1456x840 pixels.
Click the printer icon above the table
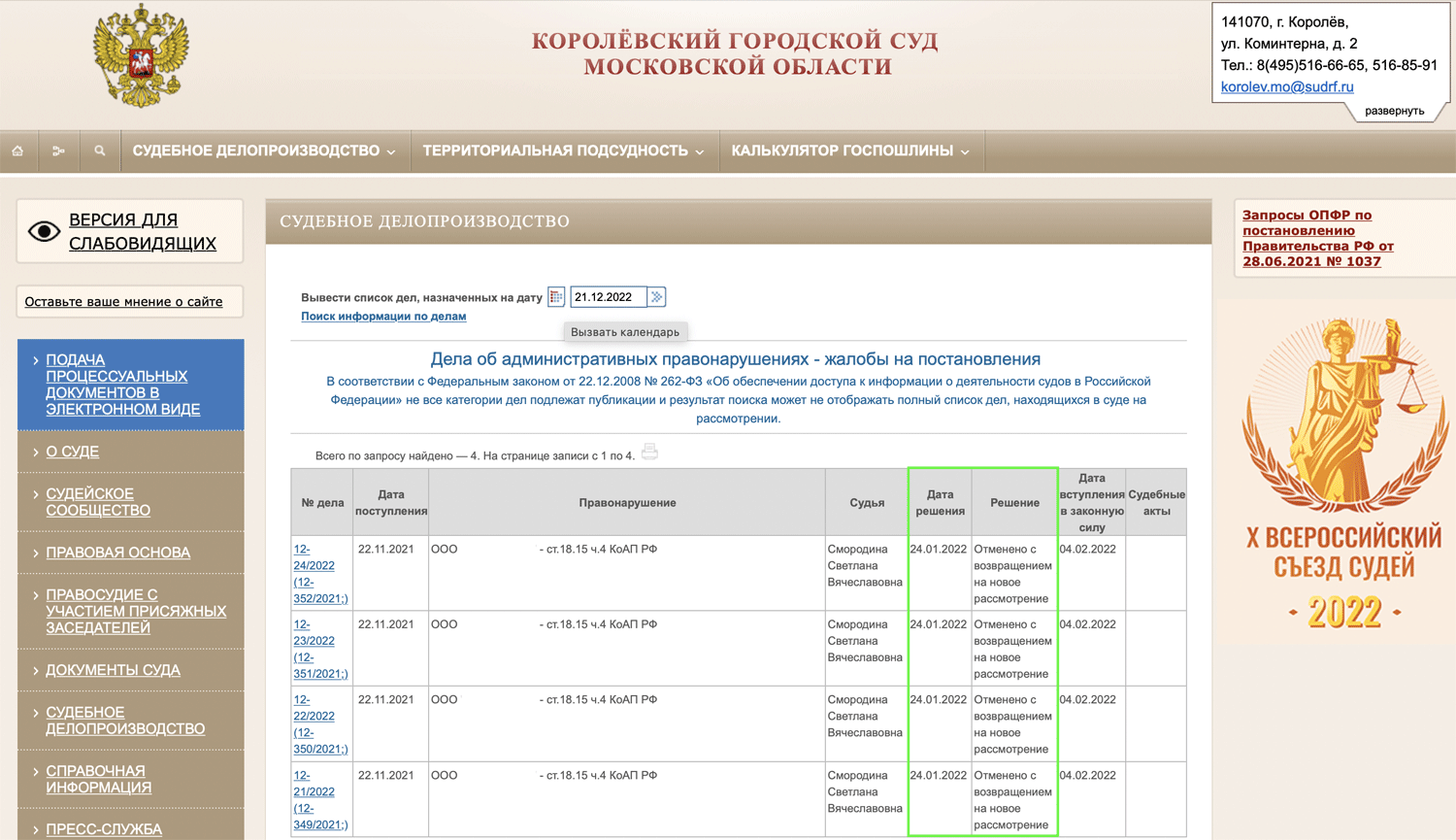649,452
